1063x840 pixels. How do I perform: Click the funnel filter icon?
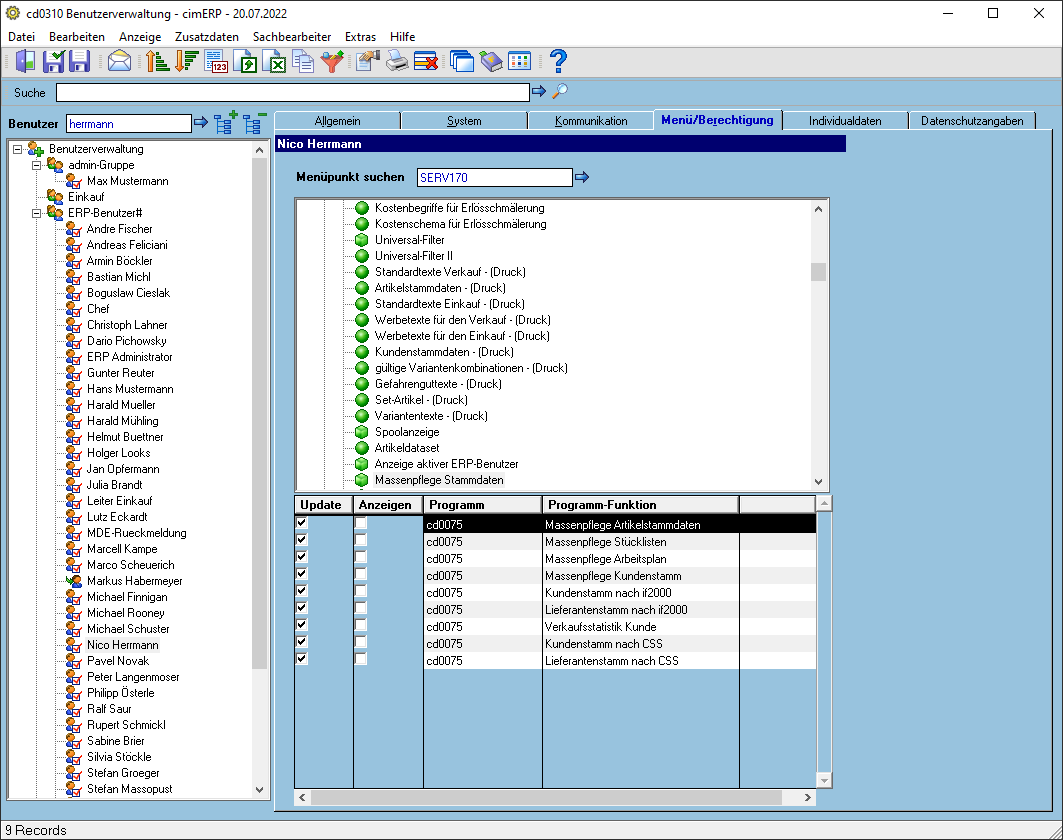(332, 62)
